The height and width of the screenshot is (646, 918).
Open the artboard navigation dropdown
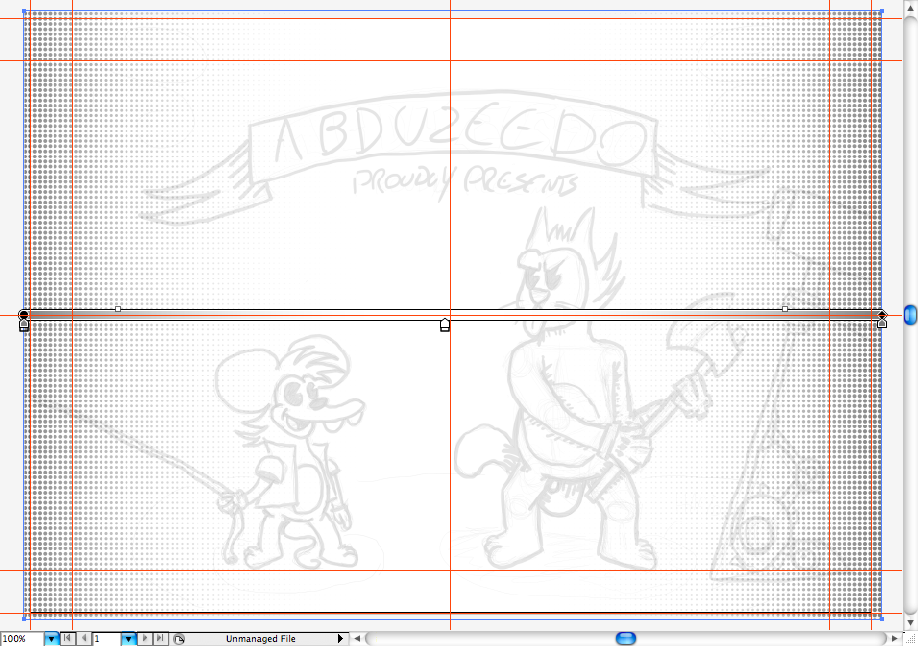pyautogui.click(x=128, y=639)
